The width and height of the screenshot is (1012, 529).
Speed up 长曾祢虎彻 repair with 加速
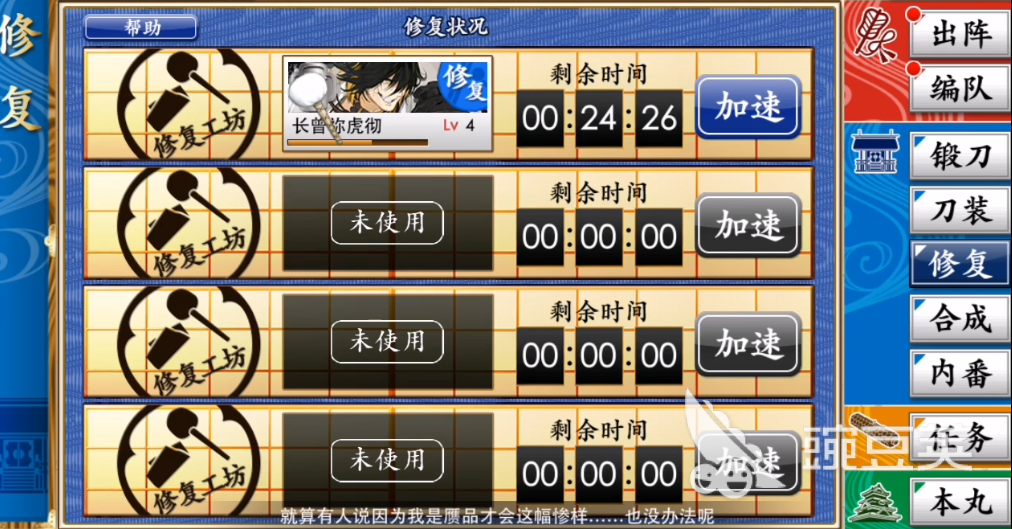click(749, 107)
